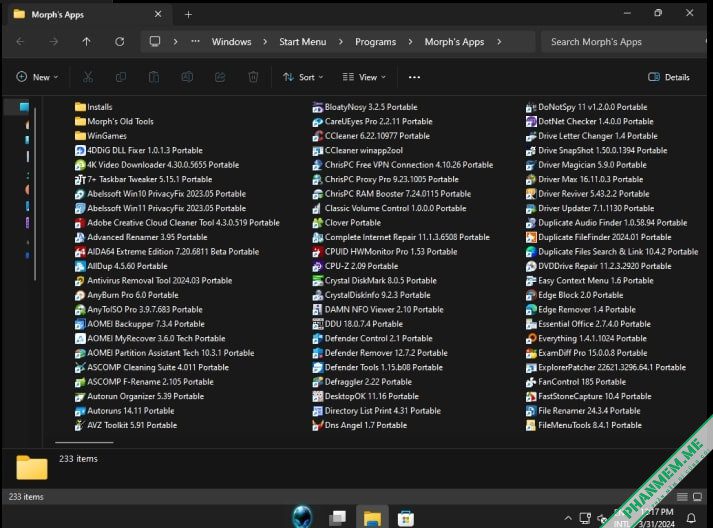This screenshot has height=528, width=713.
Task: Click the horizontal scrollbar below file list
Action: (x=84, y=442)
